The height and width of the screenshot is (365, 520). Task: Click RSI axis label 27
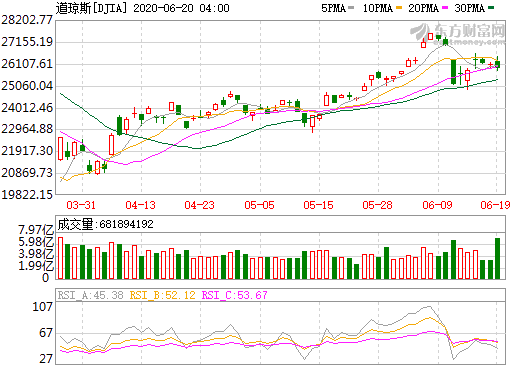(46, 359)
